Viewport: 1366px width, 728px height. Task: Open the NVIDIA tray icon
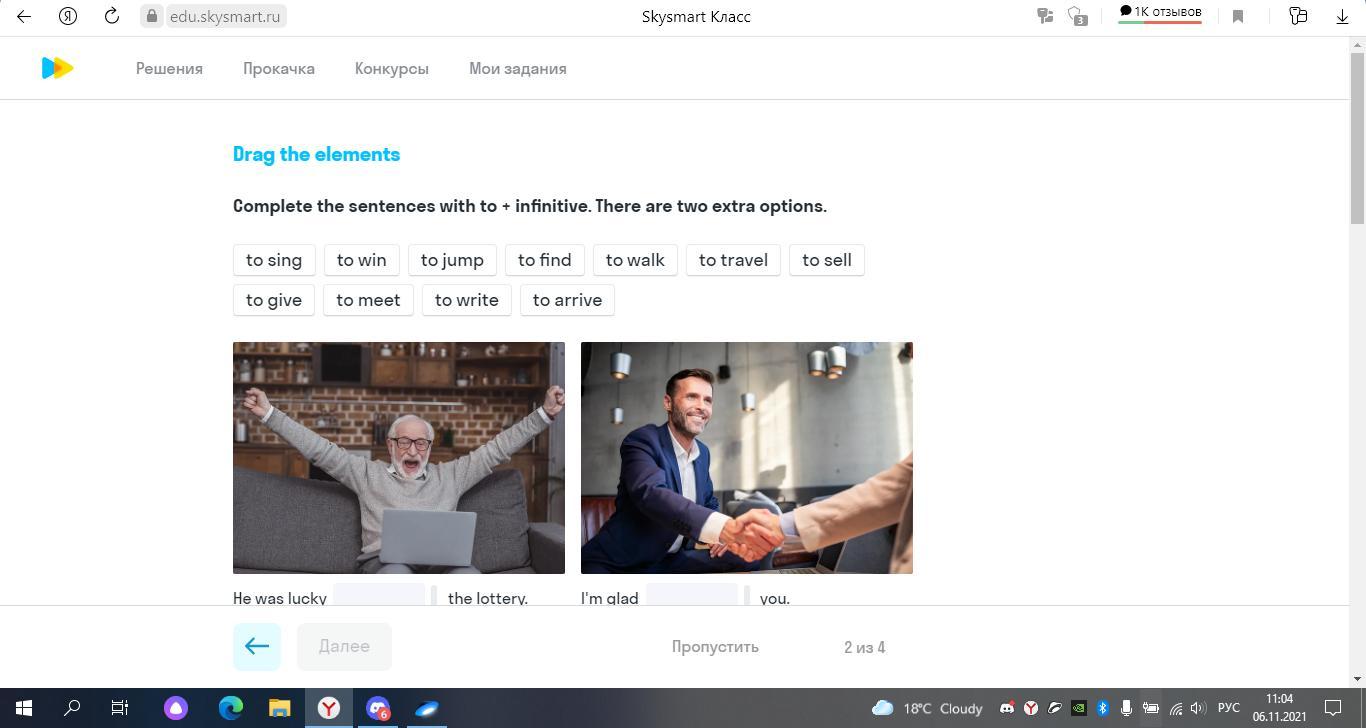tap(1079, 708)
